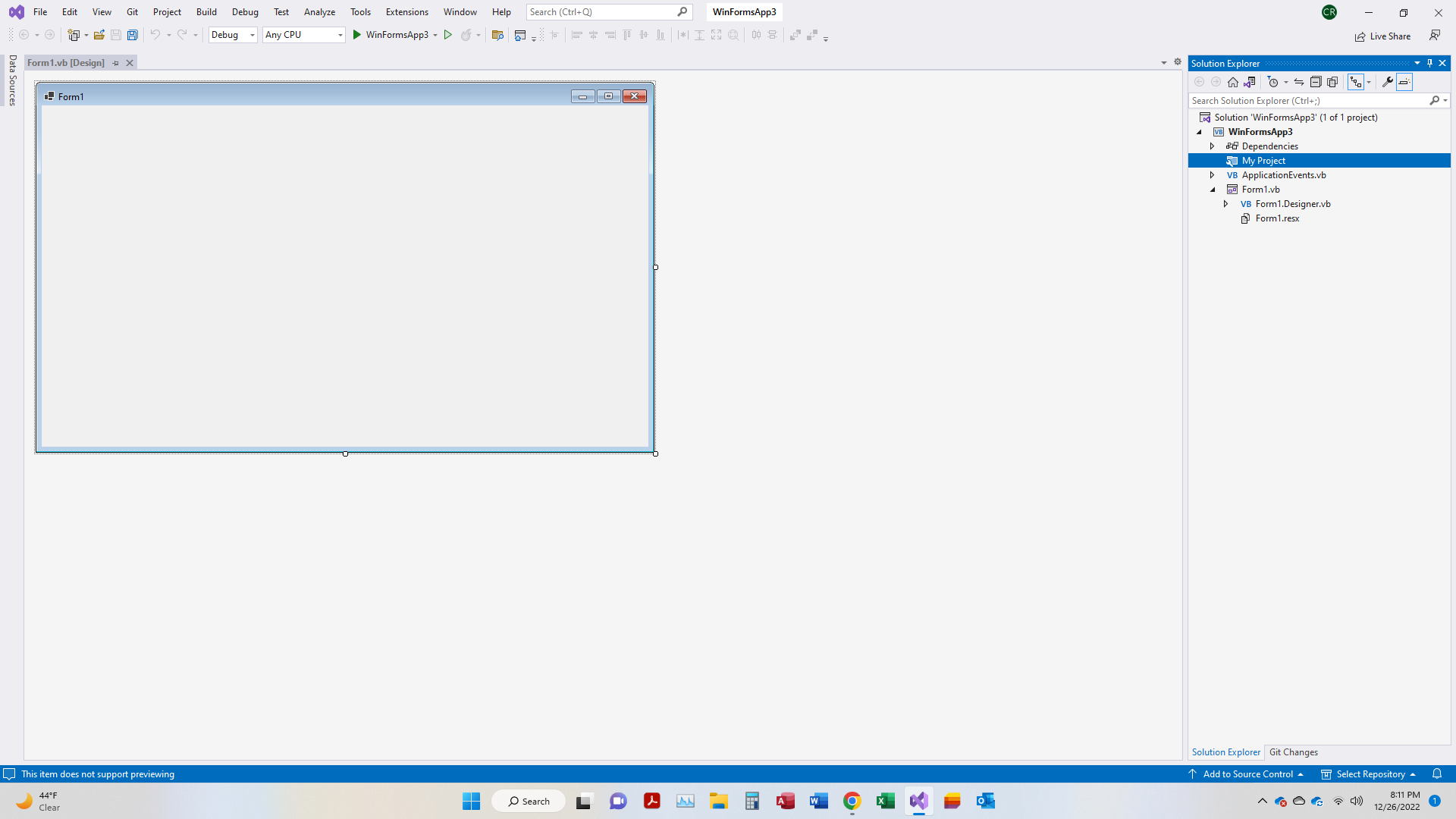Toggle the Solution Explorer auto-hide pin
This screenshot has width=1456, height=819.
1429,63
